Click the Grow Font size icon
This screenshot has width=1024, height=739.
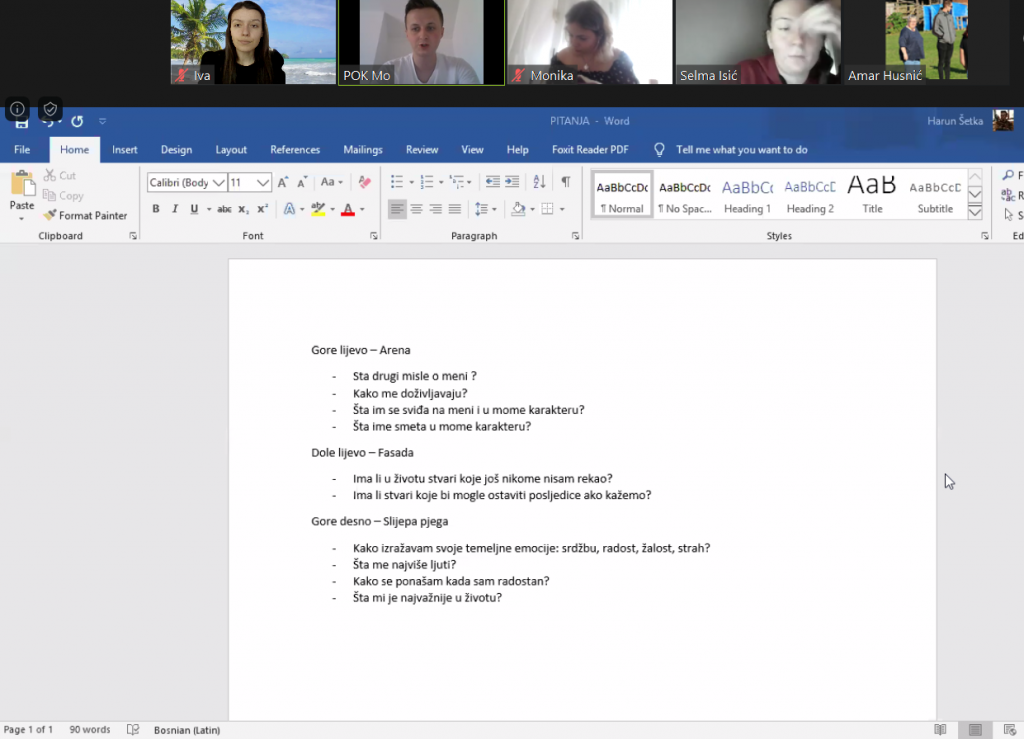283,182
